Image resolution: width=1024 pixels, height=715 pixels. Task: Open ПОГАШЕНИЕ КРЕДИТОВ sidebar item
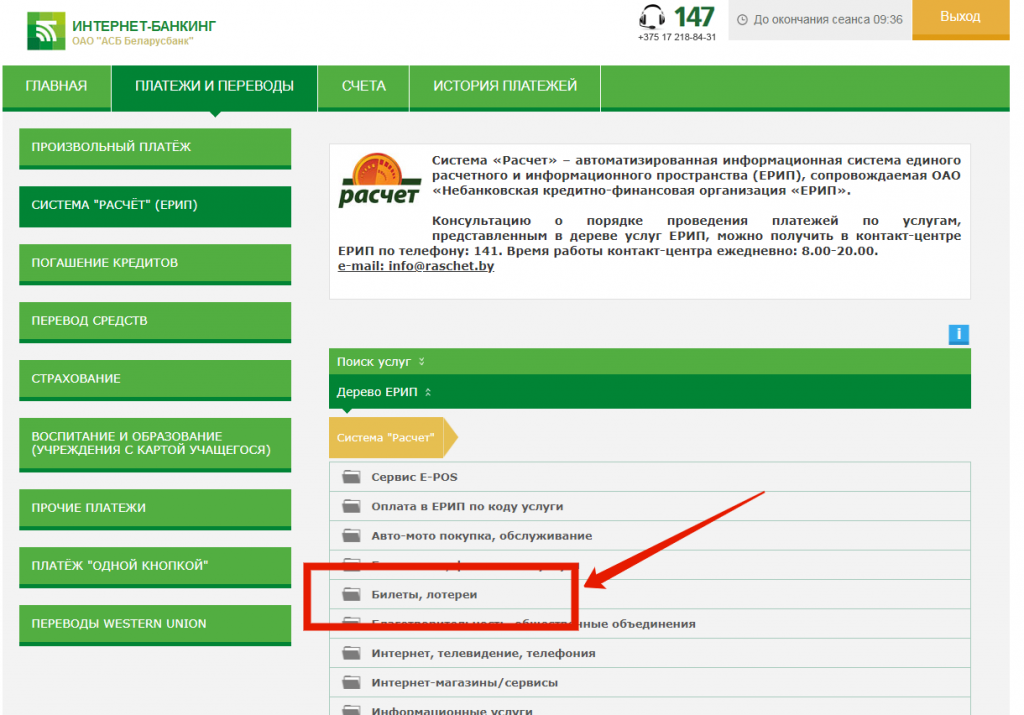[x=155, y=264]
